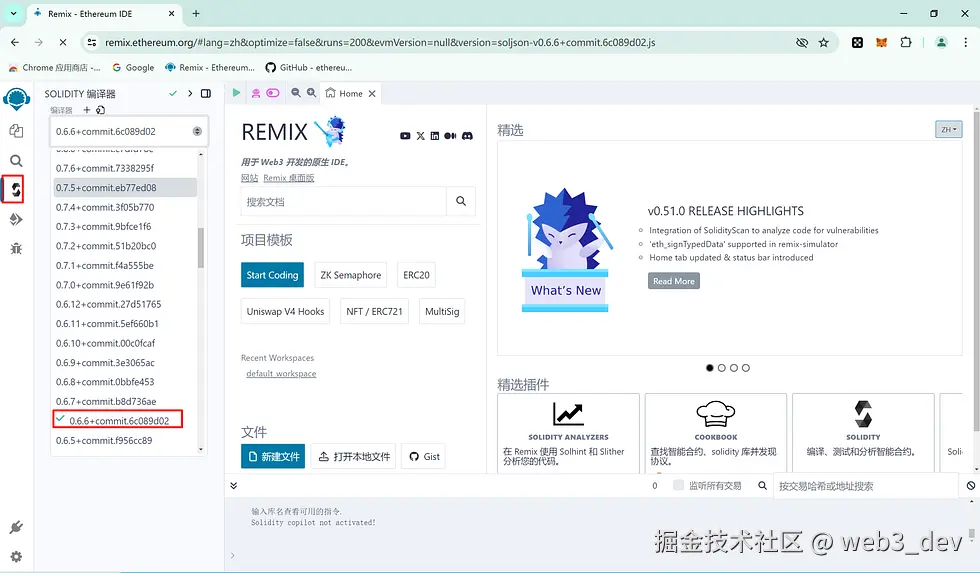Open Remix YouTube channel icon
Viewport: 980px width, 573px height.
click(x=405, y=136)
